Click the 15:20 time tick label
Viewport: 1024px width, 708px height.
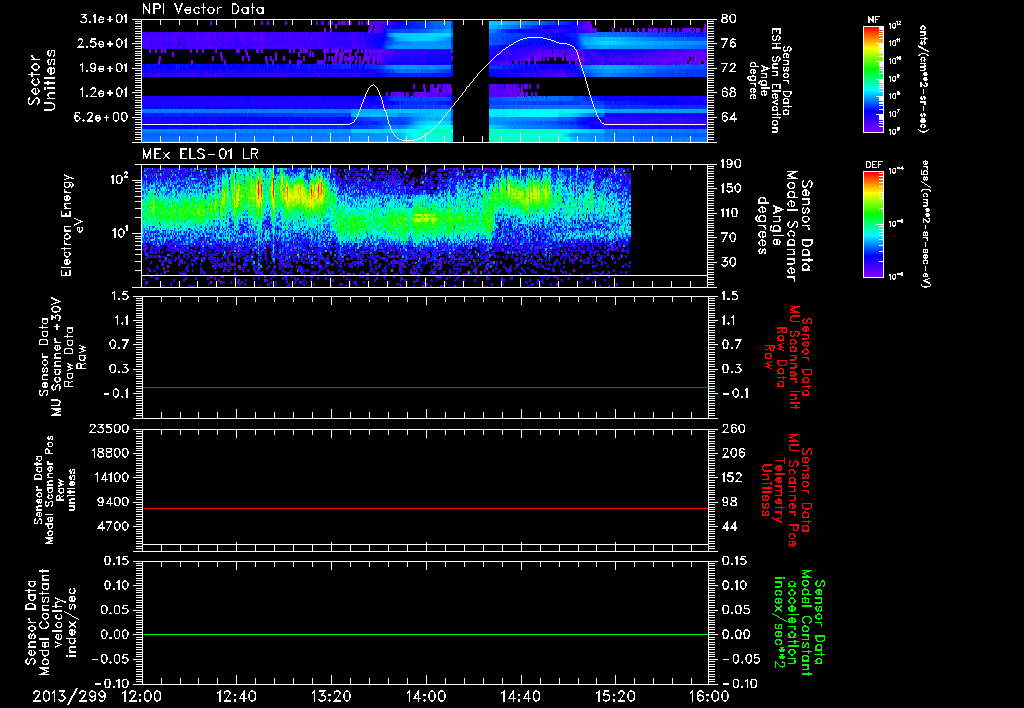click(615, 696)
